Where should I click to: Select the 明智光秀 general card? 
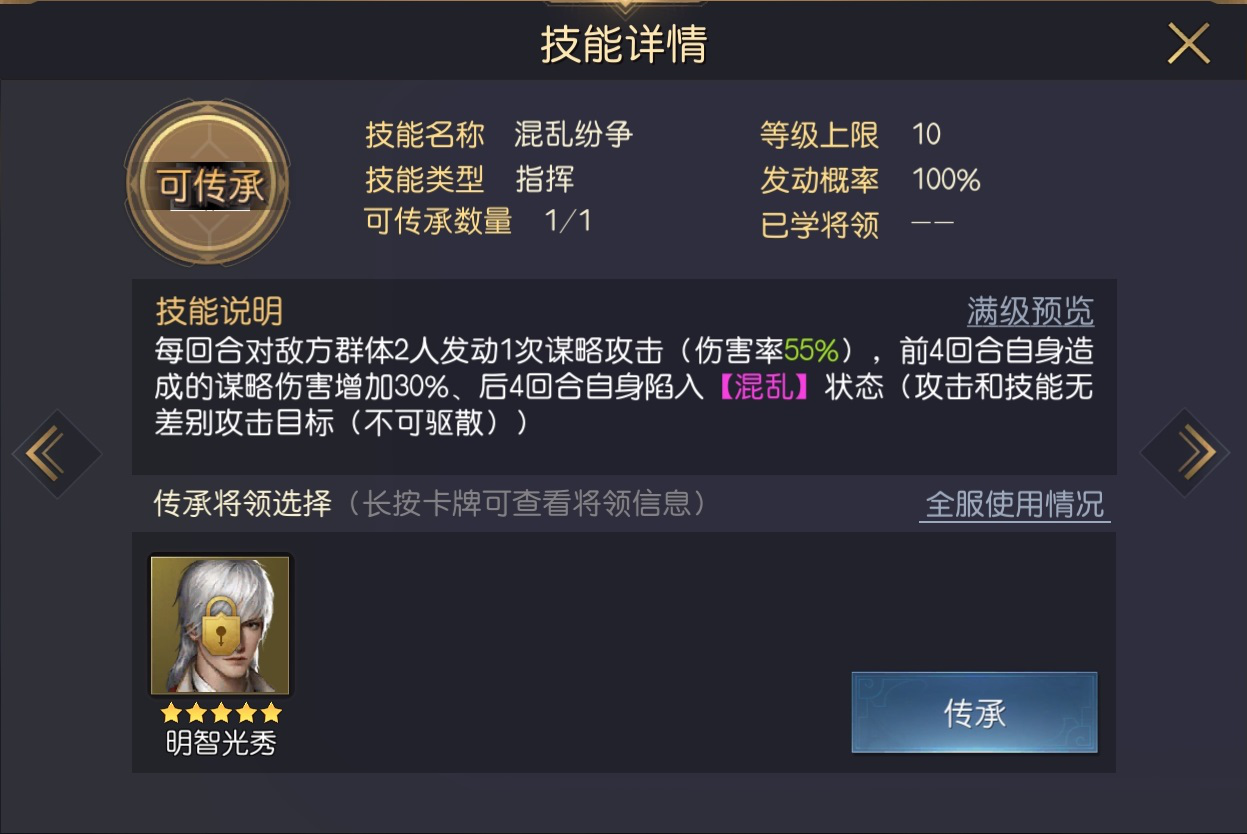(220, 626)
